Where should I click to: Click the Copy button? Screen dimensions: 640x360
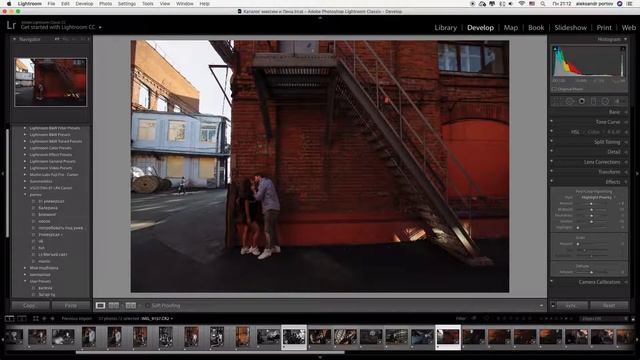[29, 305]
